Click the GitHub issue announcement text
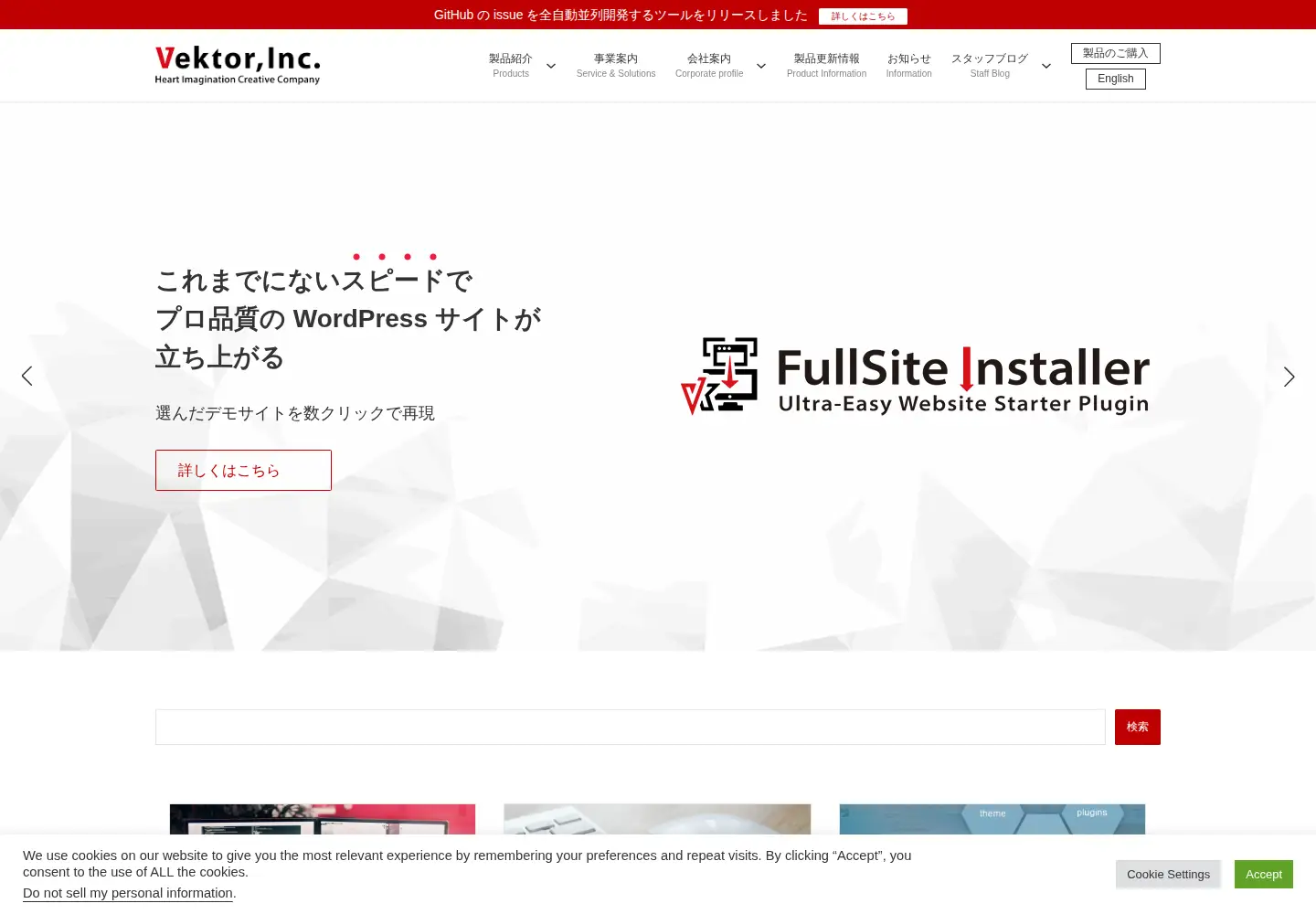This screenshot has width=1316, height=914. [x=621, y=15]
